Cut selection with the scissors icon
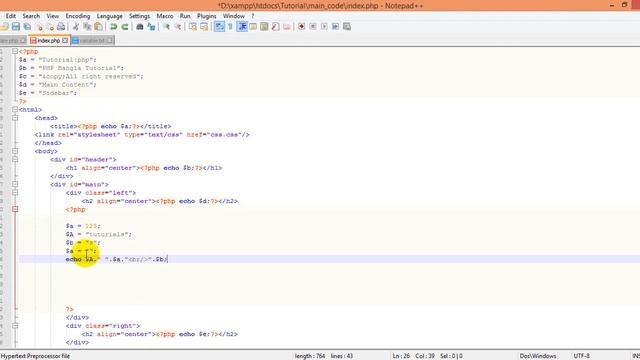 click(x=76, y=27)
